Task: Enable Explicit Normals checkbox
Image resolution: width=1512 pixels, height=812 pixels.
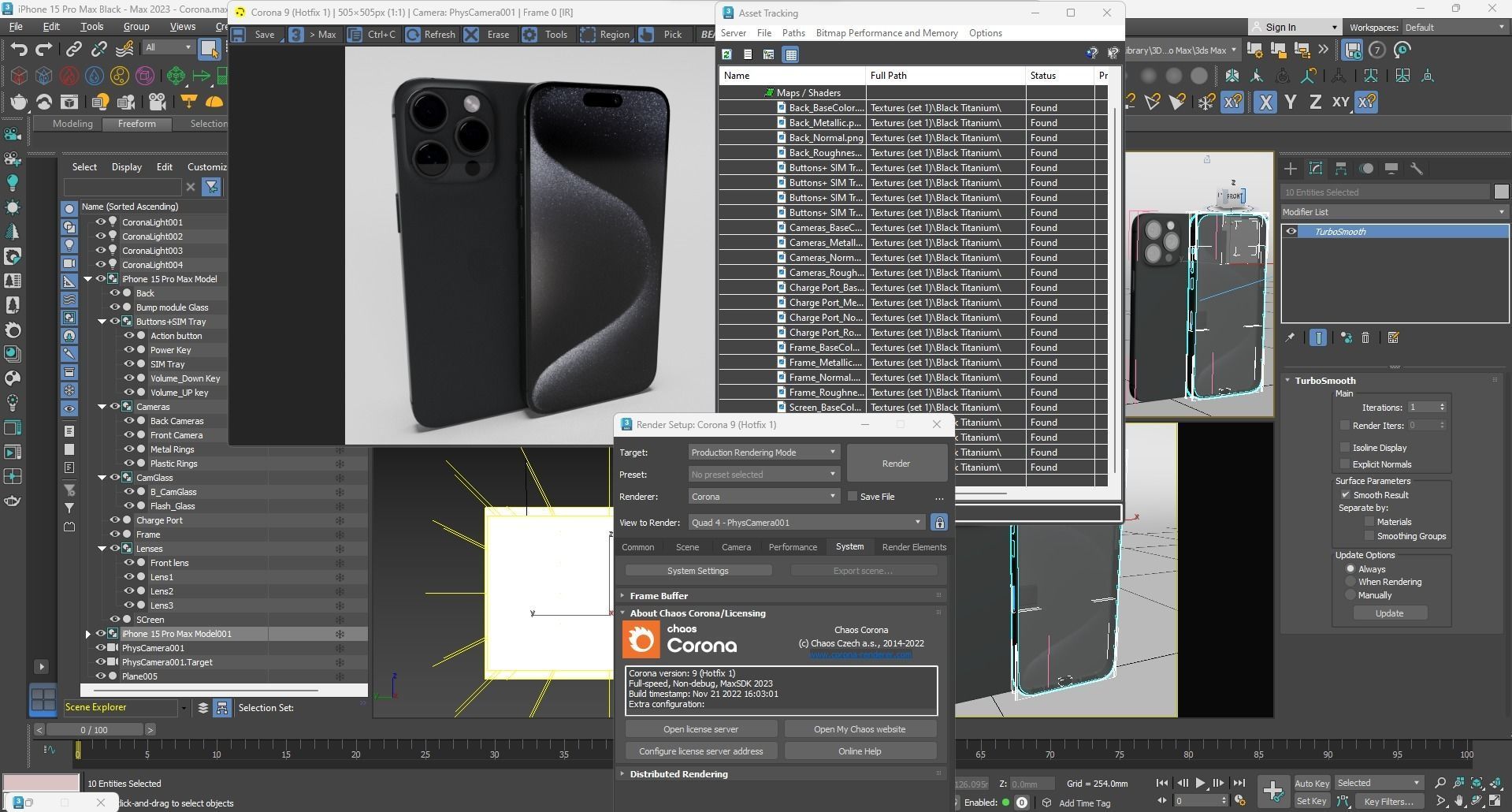Action: pos(1345,464)
